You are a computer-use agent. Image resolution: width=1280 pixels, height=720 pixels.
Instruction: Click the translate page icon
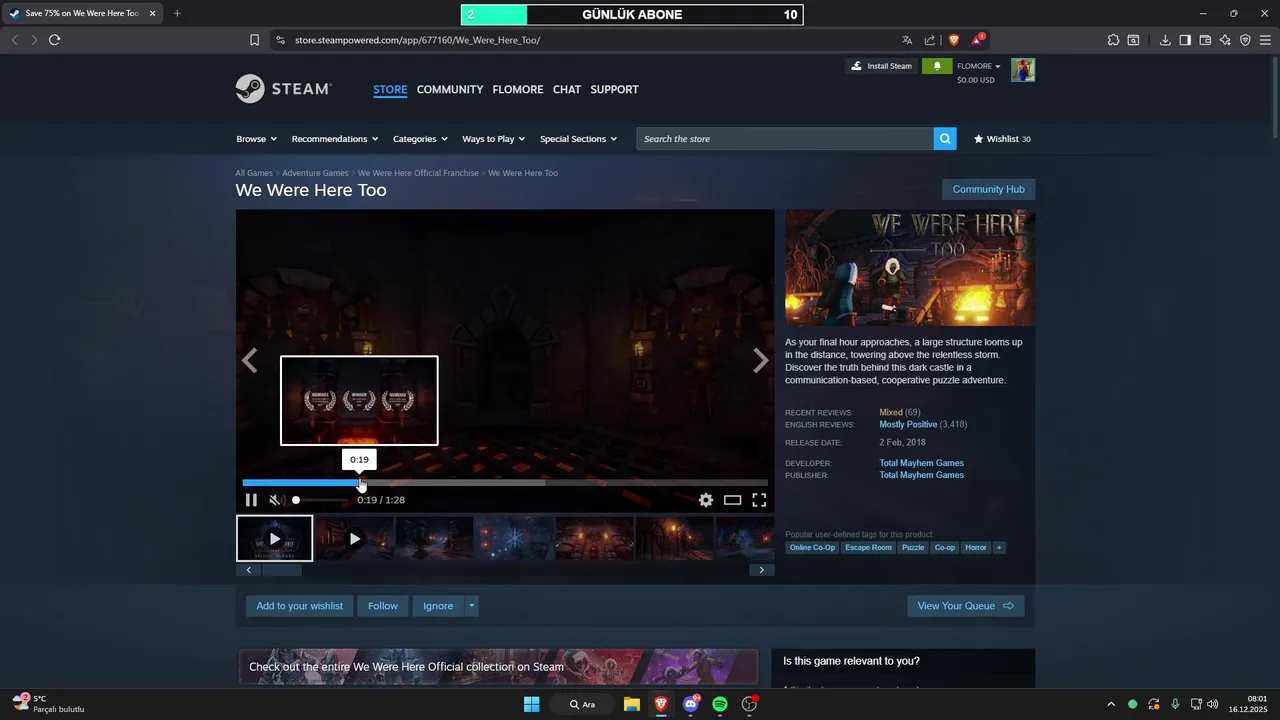coord(907,40)
